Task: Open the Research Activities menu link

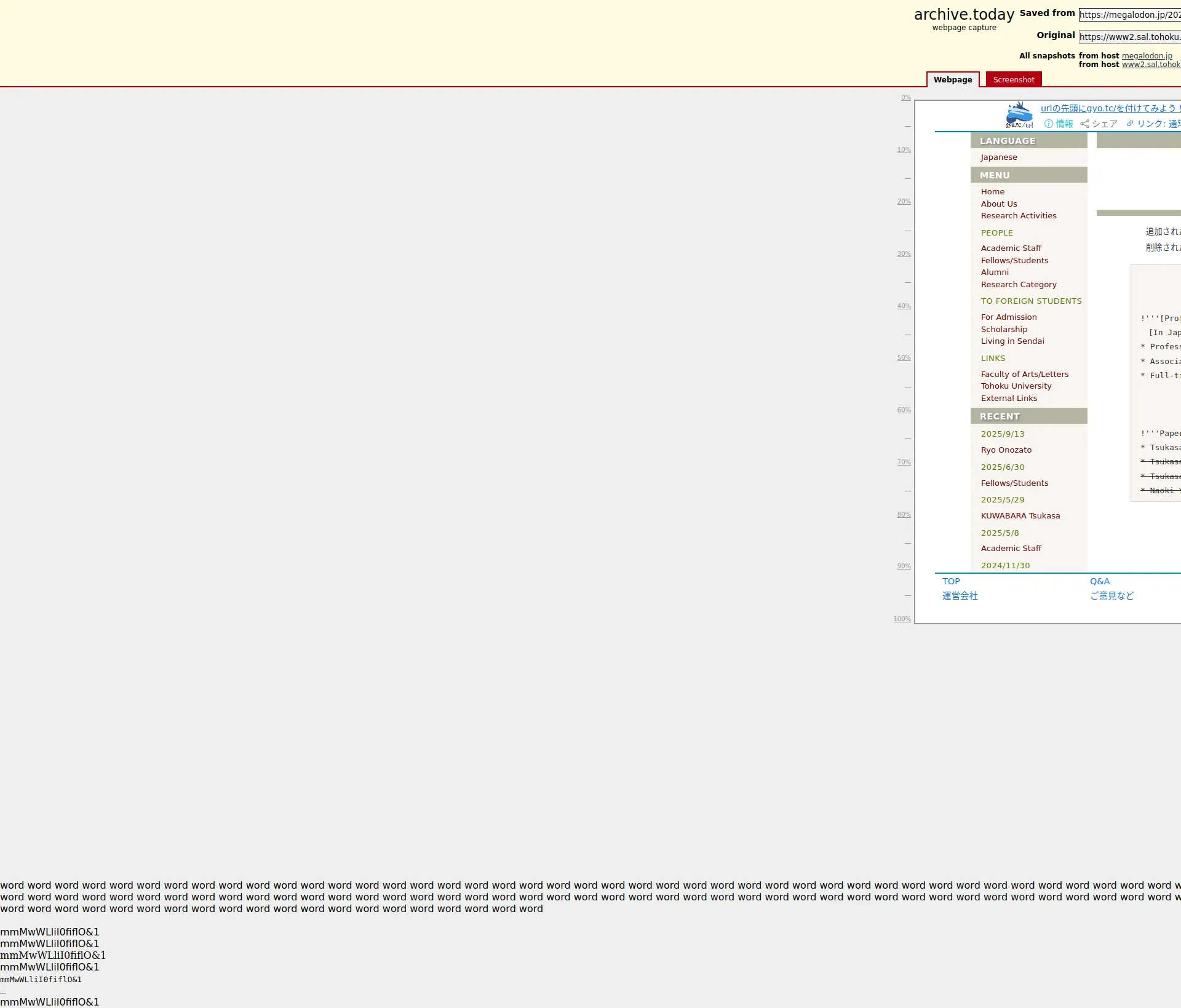Action: 1018,216
